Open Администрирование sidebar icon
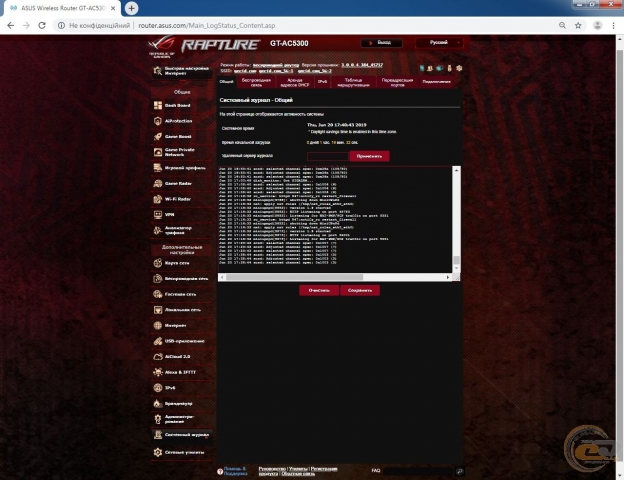This screenshot has height=480, width=624. [158, 419]
